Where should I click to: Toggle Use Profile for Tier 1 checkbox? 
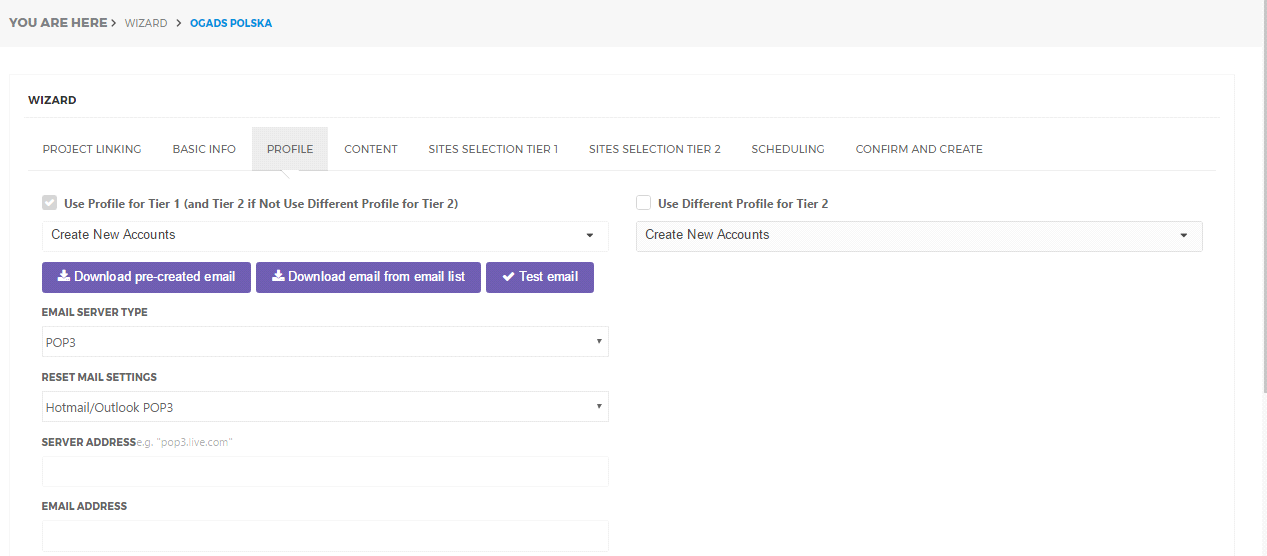pyautogui.click(x=49, y=203)
